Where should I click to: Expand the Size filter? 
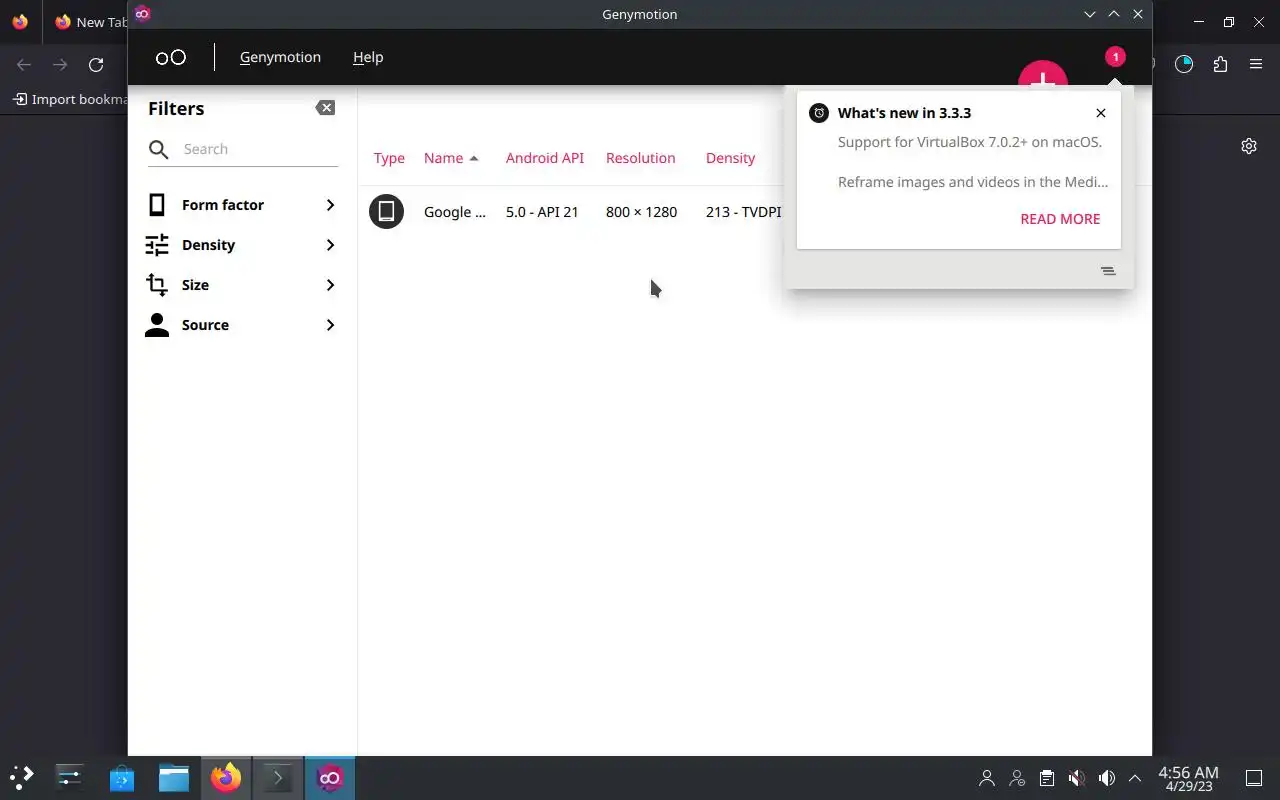pos(242,285)
